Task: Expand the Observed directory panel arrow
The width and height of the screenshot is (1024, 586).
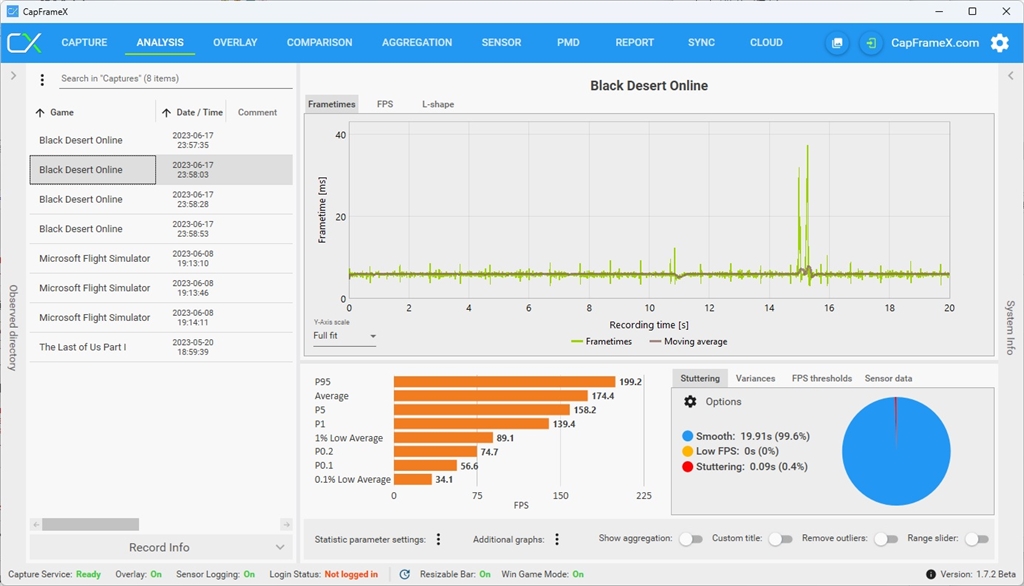Action: [13, 76]
